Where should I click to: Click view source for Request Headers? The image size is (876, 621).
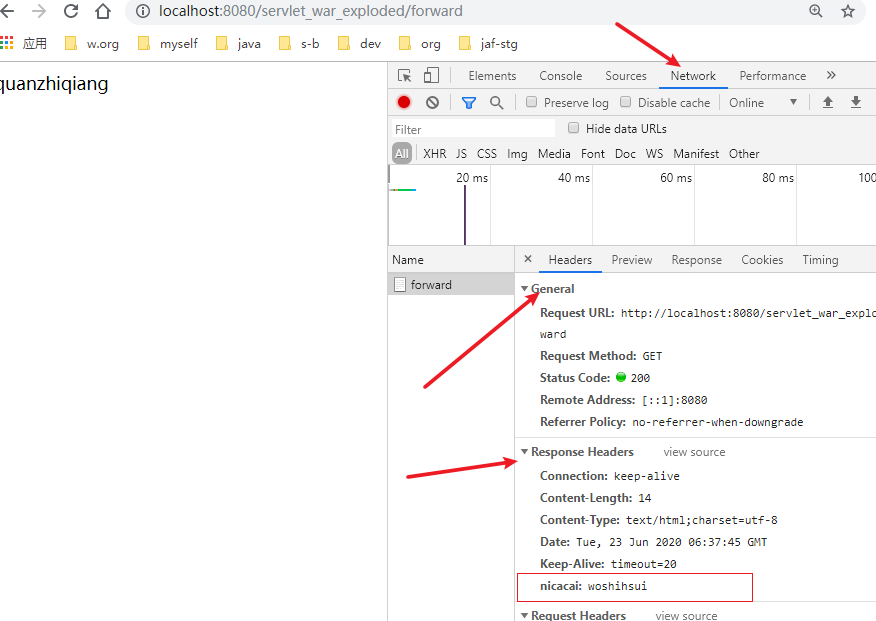click(686, 615)
